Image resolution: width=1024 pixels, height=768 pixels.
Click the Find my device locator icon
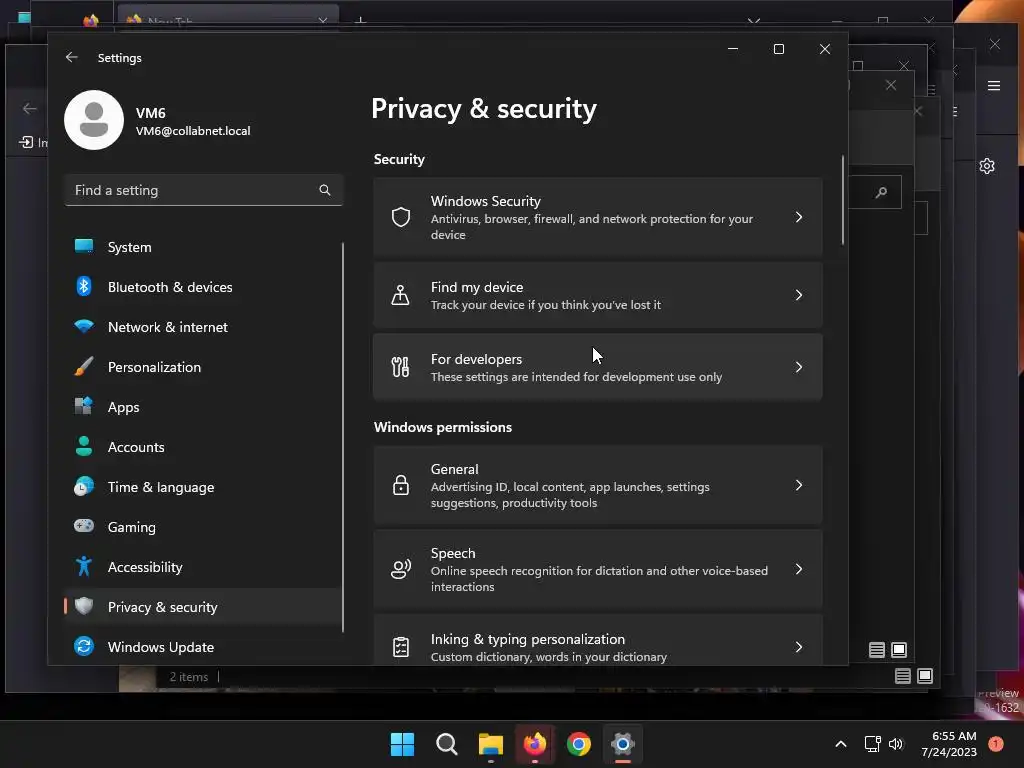[400, 295]
